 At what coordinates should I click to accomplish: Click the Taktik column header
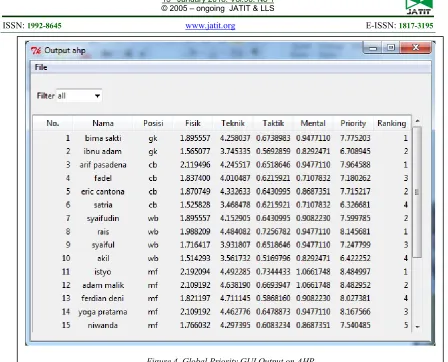coord(273,123)
